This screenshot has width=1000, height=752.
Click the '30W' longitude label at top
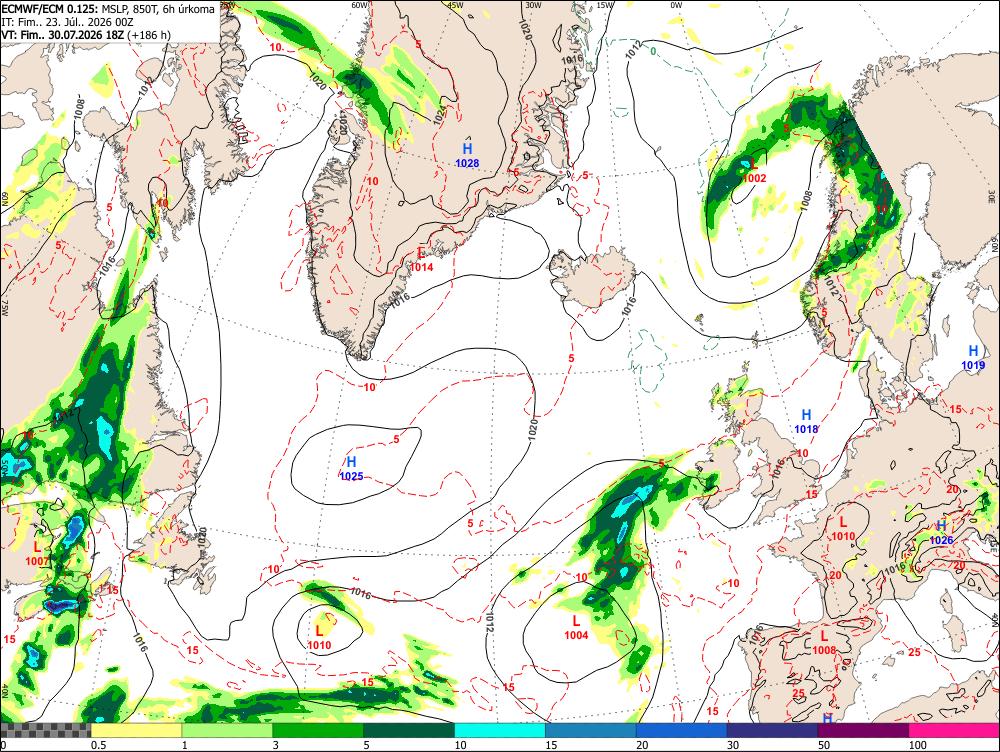(x=533, y=5)
